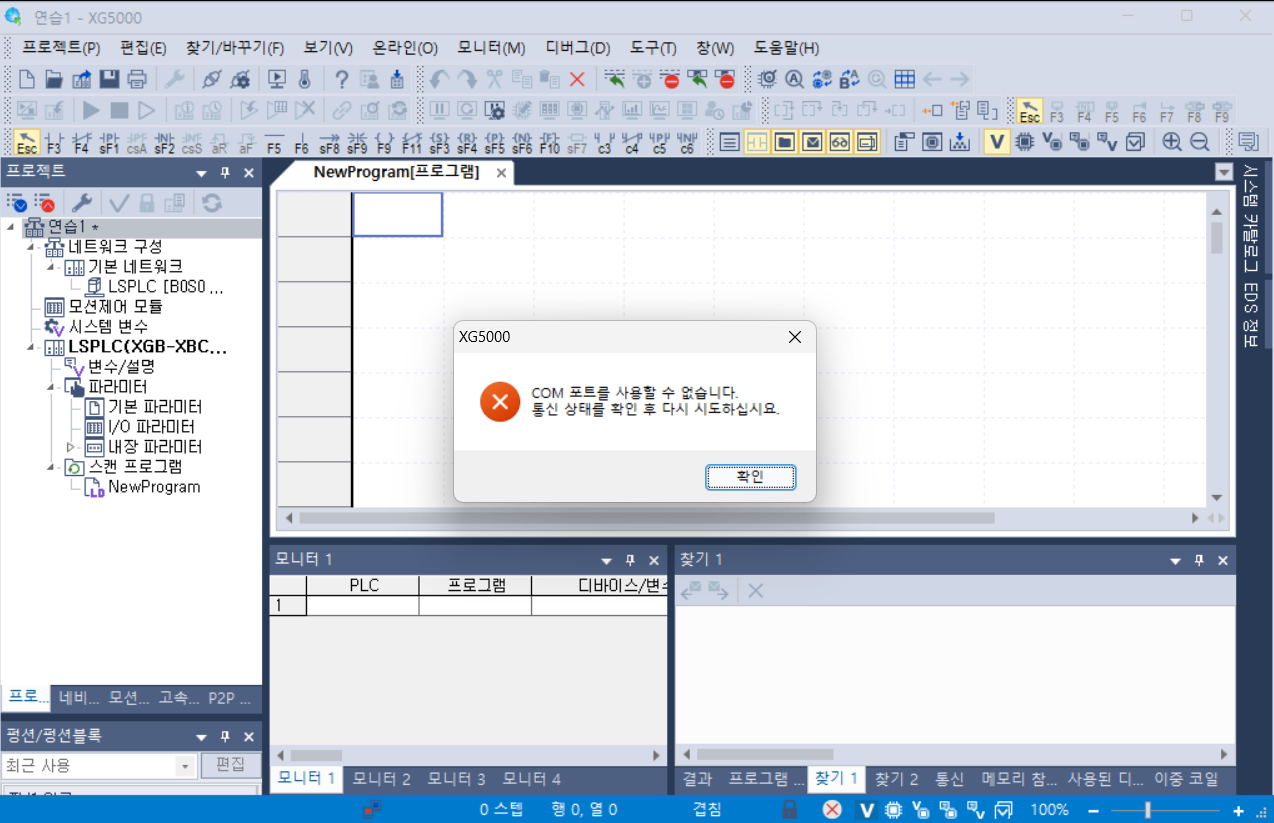Select the coil F9 tool
The height and width of the screenshot is (823, 1274).
point(385,141)
